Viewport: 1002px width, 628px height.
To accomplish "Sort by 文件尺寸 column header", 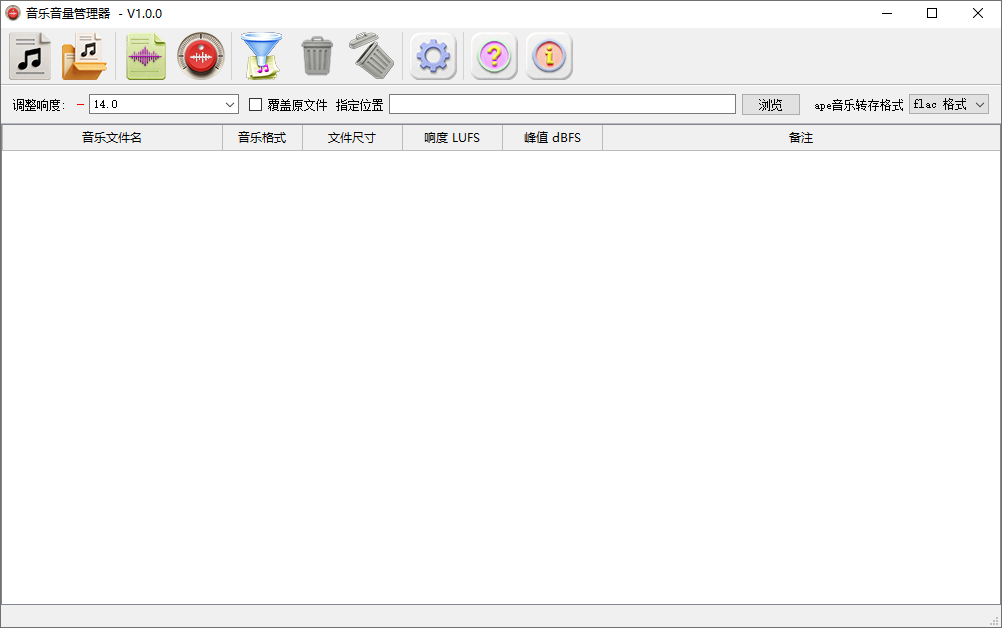I will pos(352,137).
